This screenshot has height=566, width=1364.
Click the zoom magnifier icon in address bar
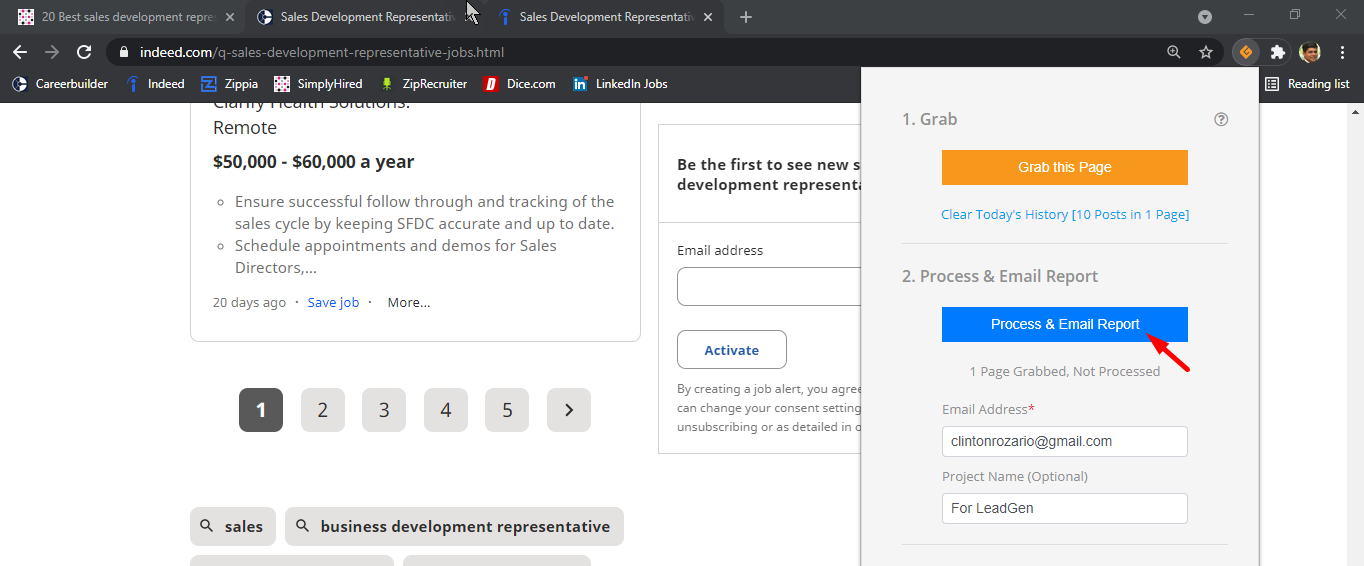click(x=1174, y=52)
